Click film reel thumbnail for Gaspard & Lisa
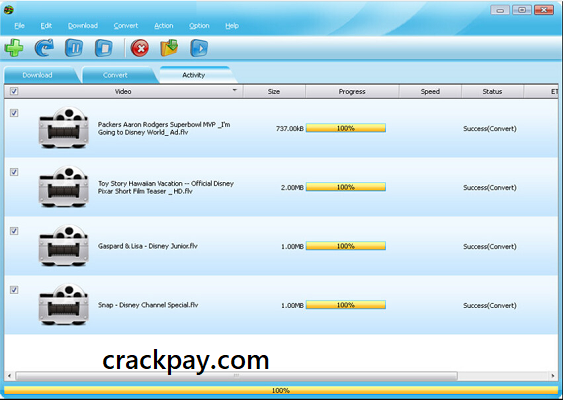 point(64,246)
